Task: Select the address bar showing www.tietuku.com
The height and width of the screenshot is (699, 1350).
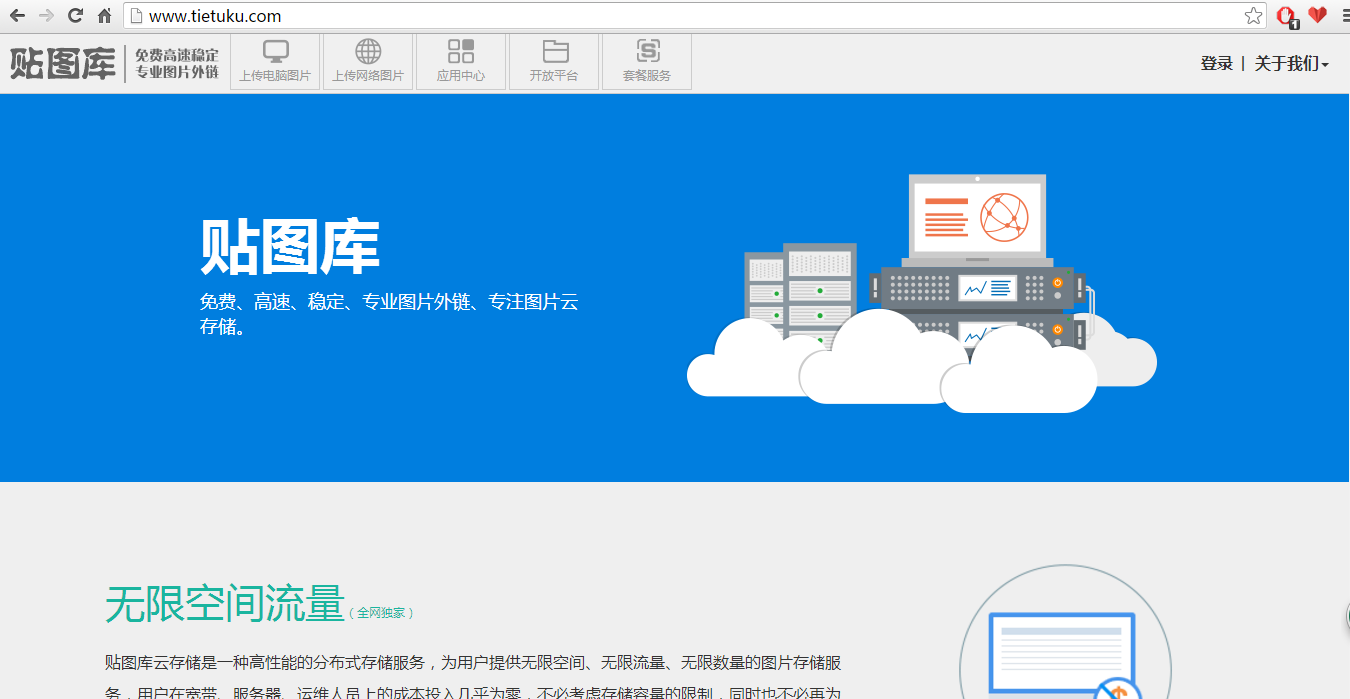Action: tap(695, 15)
